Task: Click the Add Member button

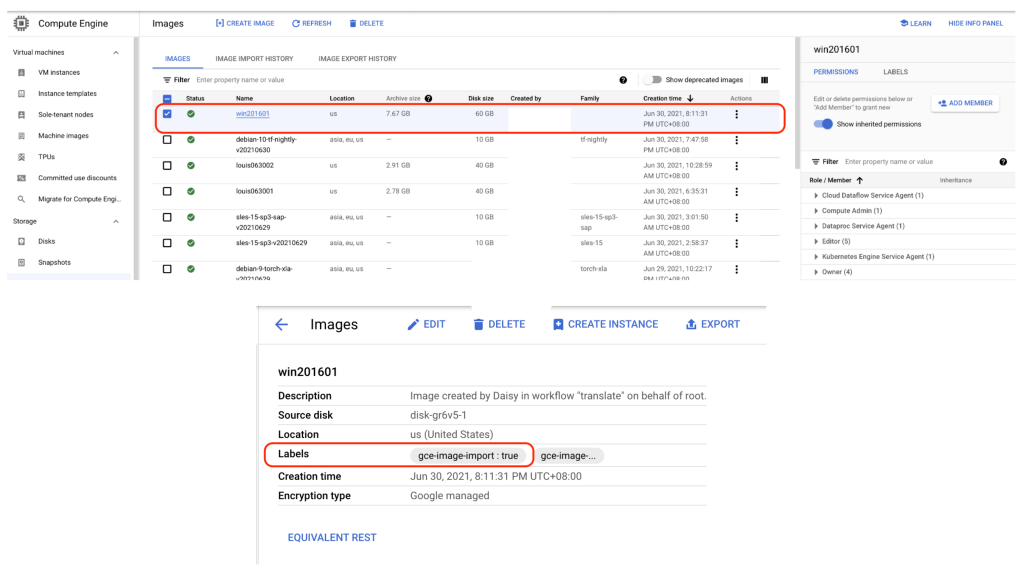Action: tap(964, 103)
